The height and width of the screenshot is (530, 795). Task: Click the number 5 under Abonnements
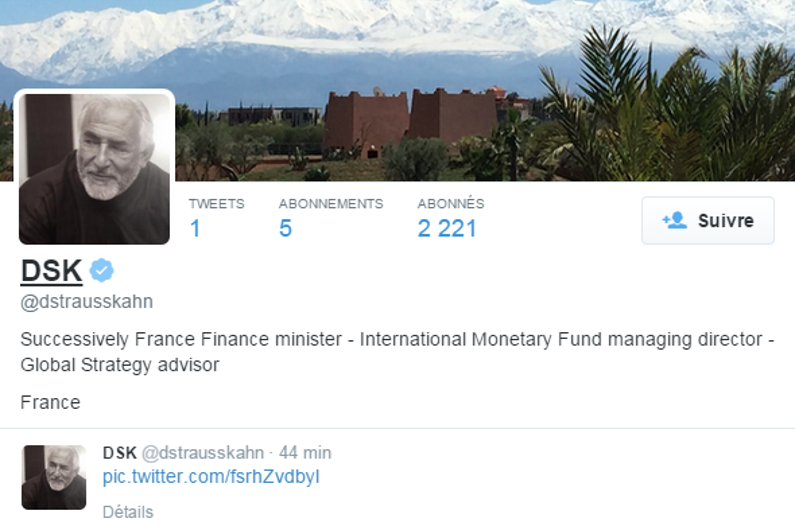tap(285, 228)
